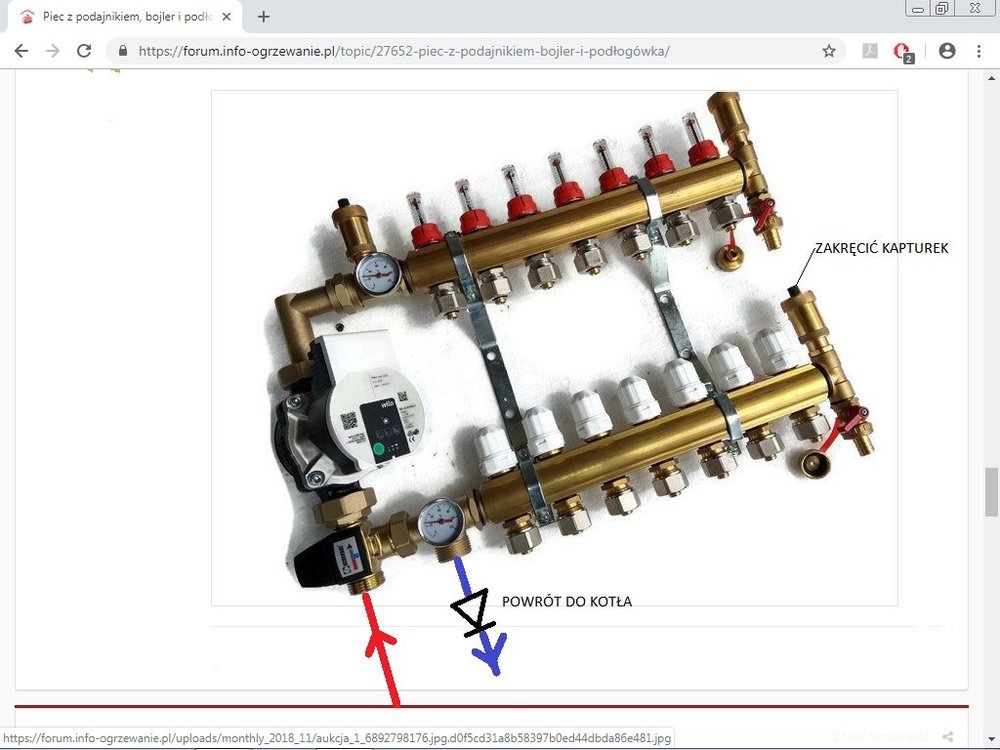Open the Chrome profile avatar
1000x750 pixels.
click(x=947, y=51)
